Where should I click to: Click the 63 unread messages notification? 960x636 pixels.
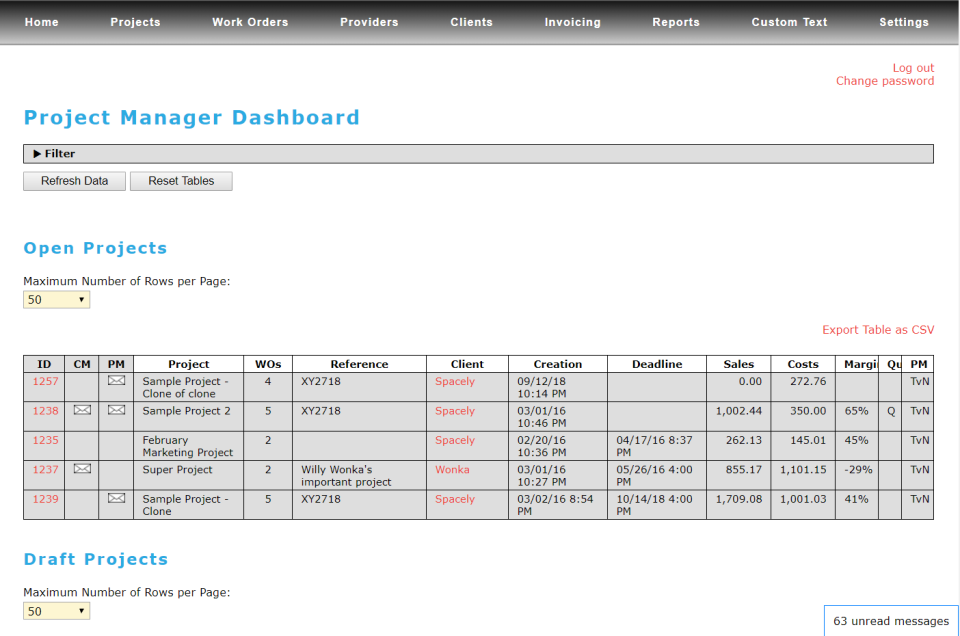(890, 620)
